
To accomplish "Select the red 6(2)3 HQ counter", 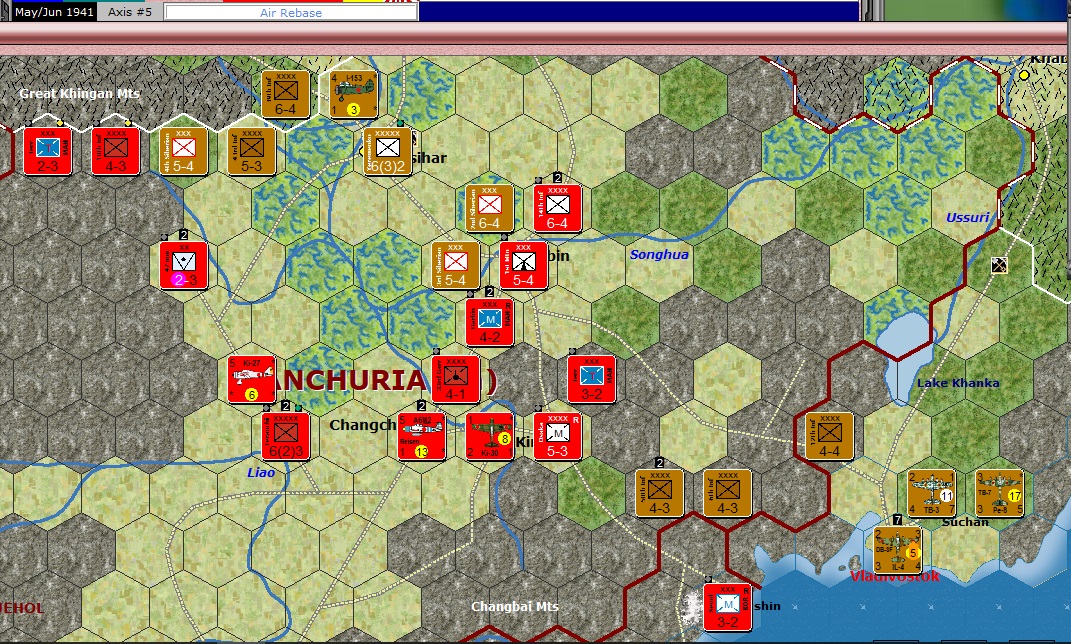I will click(286, 436).
